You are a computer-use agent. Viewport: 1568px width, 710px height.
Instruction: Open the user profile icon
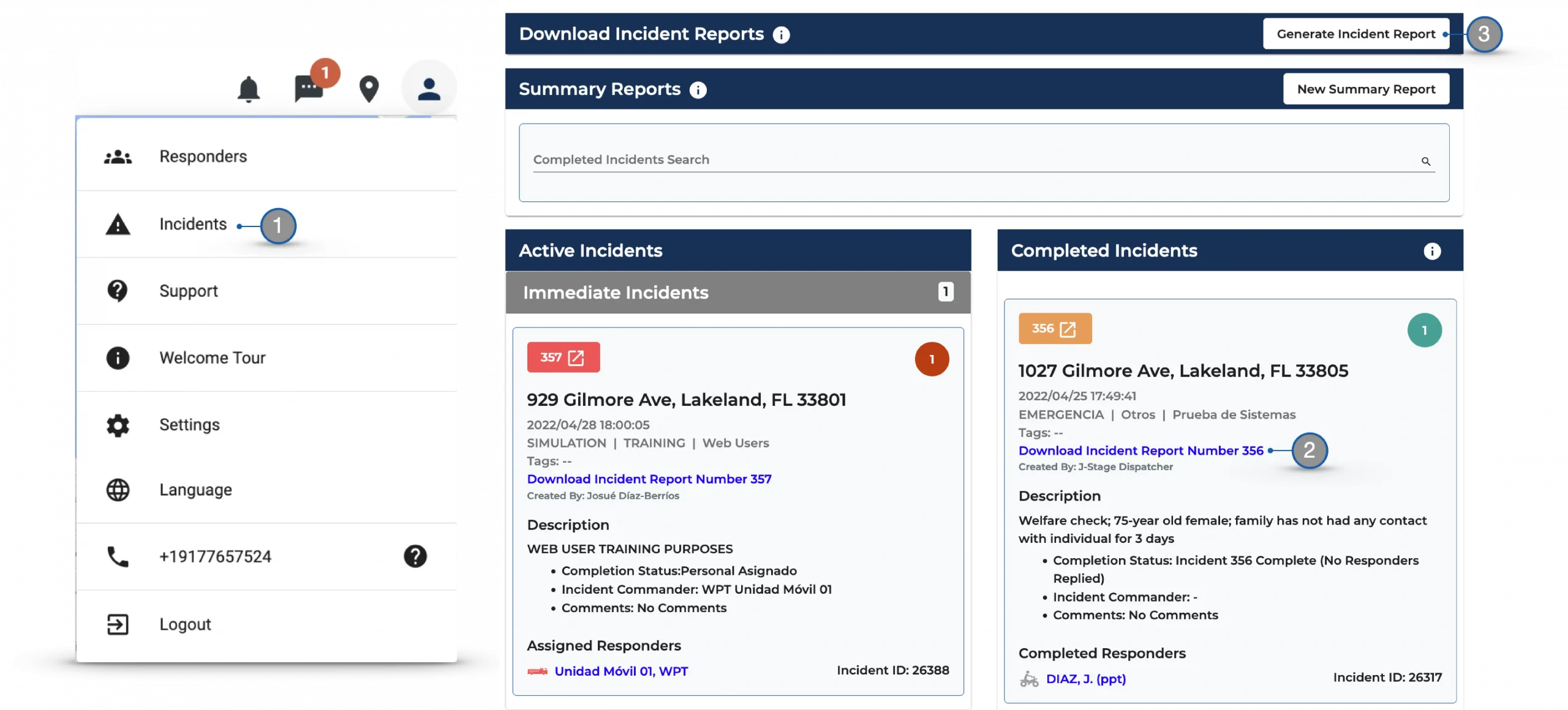coord(429,89)
